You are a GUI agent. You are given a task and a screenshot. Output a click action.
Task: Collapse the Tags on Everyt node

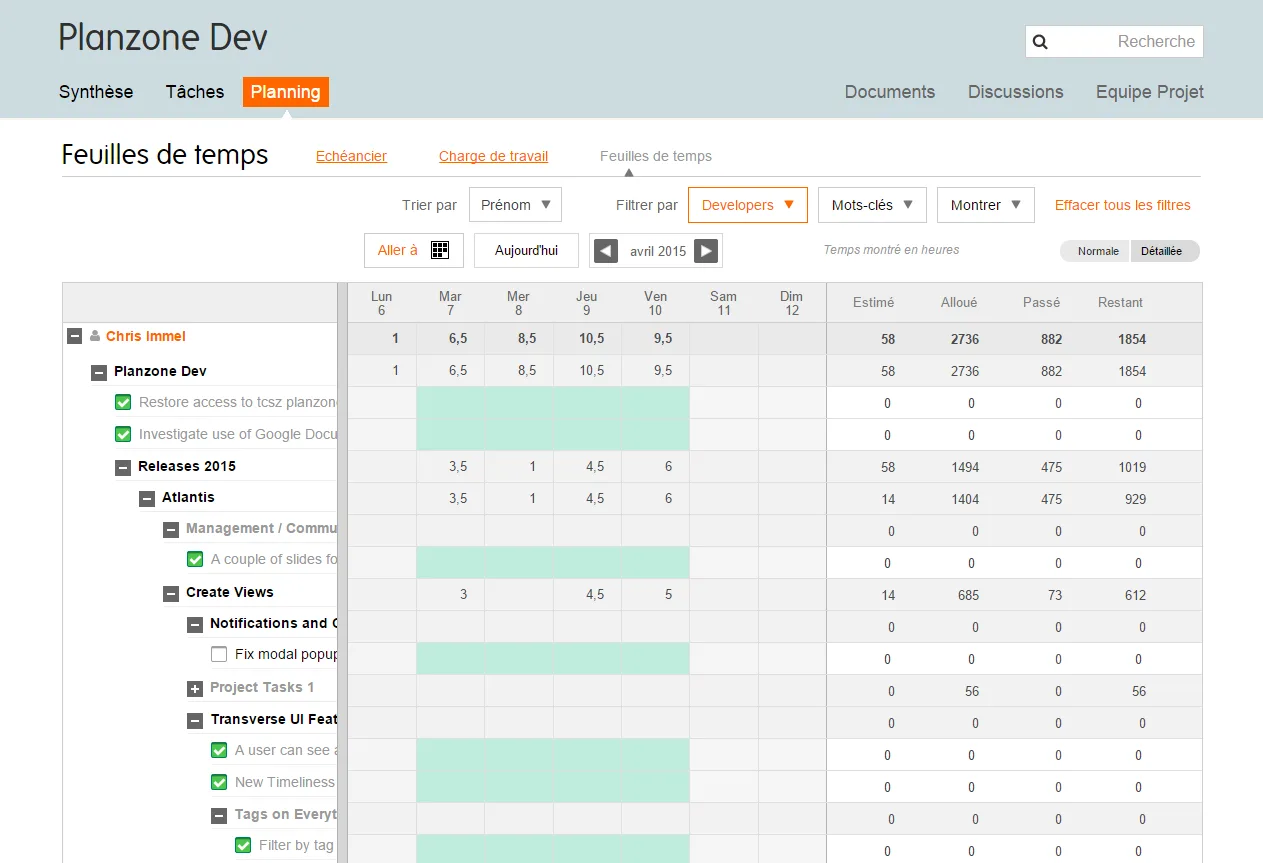(x=219, y=815)
